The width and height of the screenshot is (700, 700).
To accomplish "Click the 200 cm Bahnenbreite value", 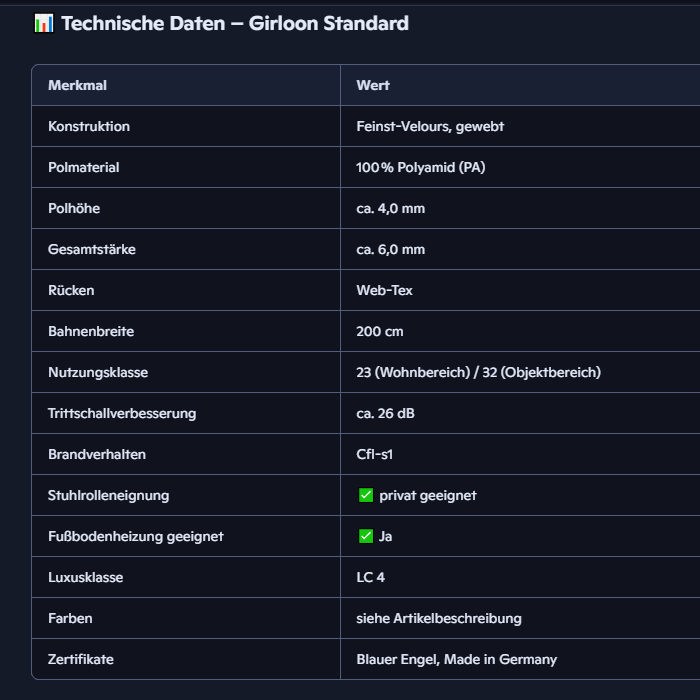I will pyautogui.click(x=380, y=331).
